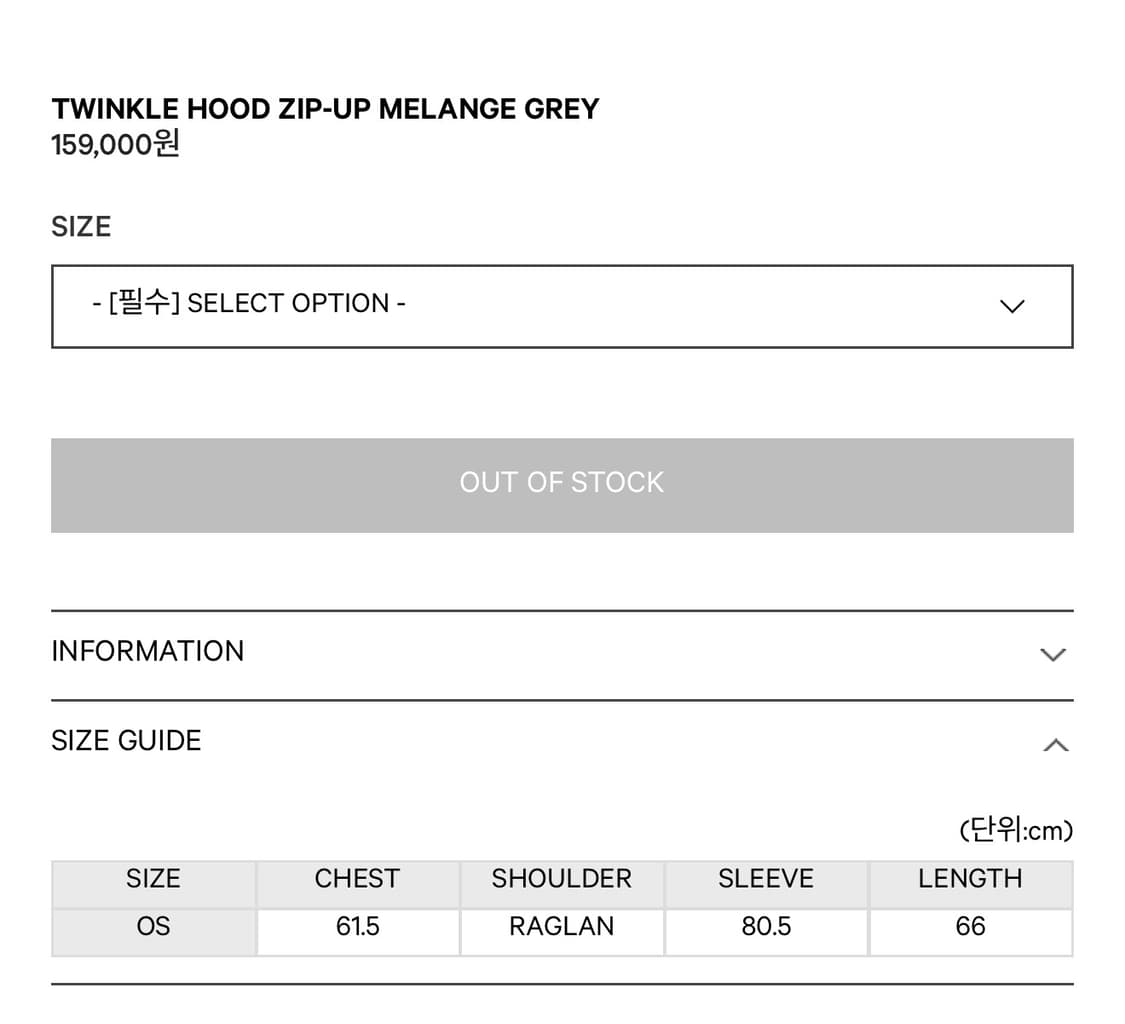Click the OS size row cell

point(153,927)
